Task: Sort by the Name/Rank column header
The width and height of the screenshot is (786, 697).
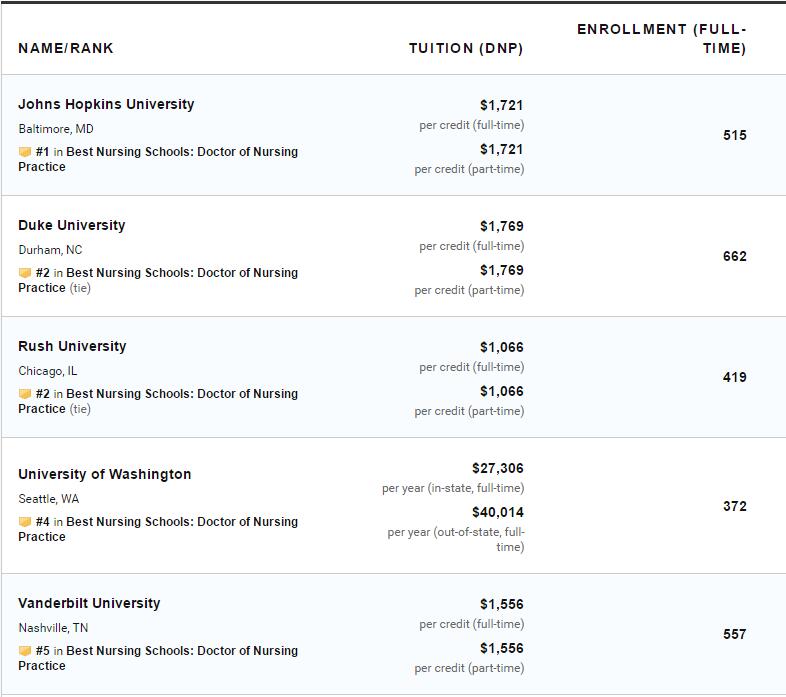Action: [x=66, y=48]
